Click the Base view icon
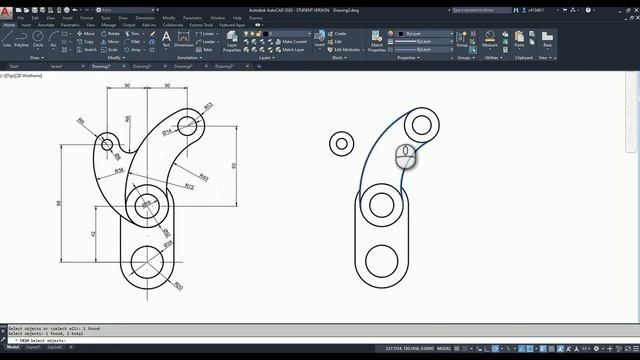 547,39
